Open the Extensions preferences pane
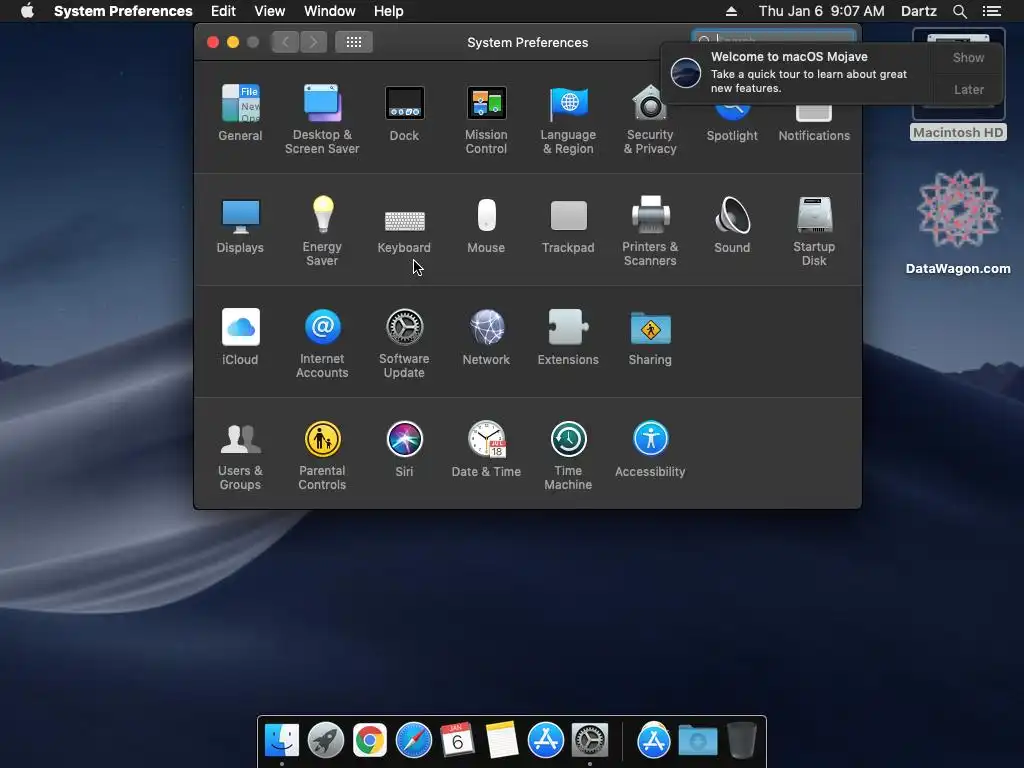The image size is (1024, 768). click(568, 336)
